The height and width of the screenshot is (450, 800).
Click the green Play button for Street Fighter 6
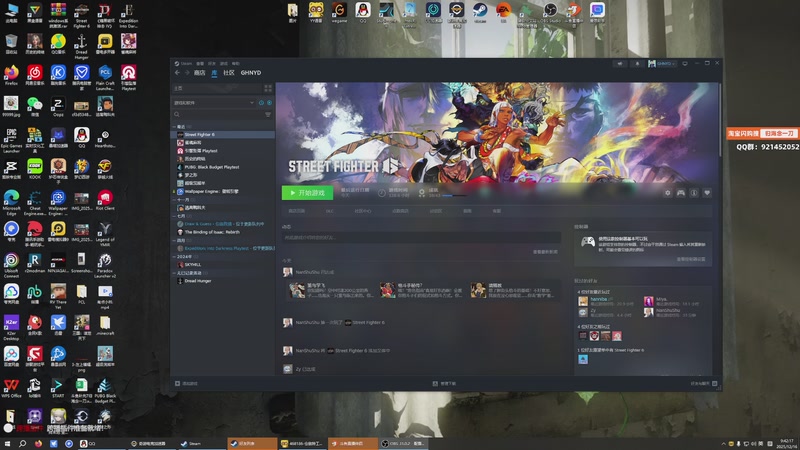(x=307, y=193)
